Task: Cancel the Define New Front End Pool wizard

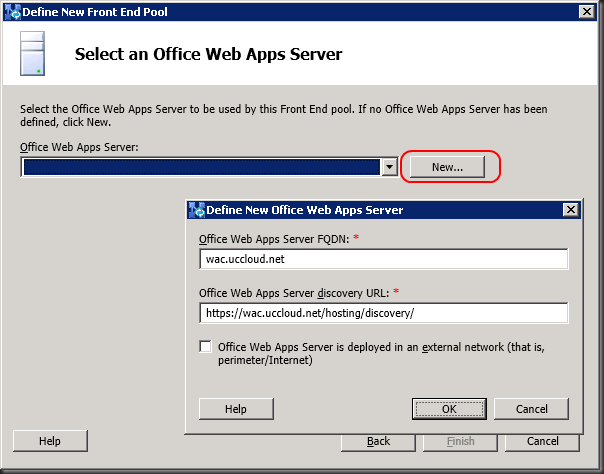Action: tap(542, 442)
